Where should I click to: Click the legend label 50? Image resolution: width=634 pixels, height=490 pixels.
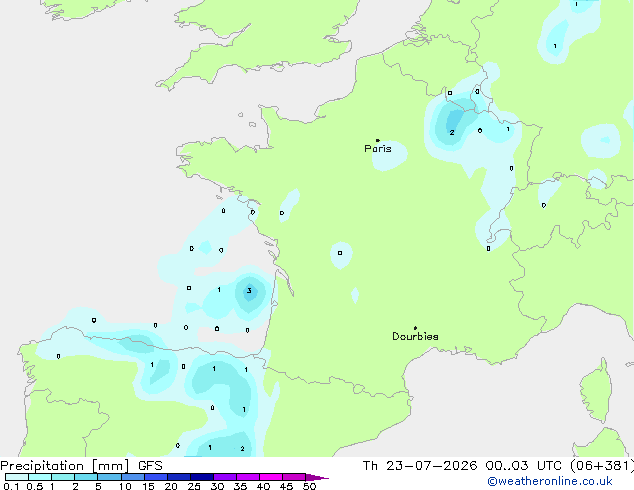pyautogui.click(x=309, y=486)
